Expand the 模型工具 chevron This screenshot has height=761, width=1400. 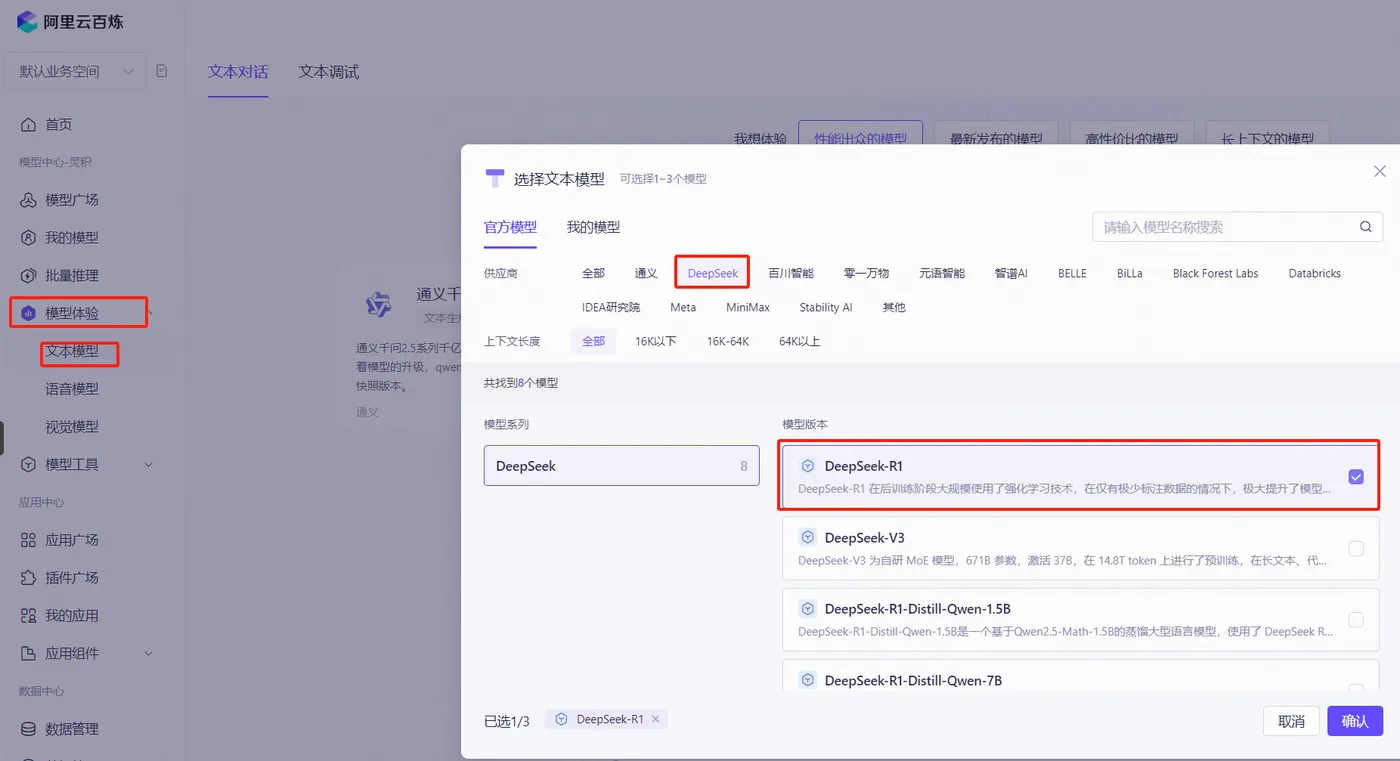[x=149, y=465]
